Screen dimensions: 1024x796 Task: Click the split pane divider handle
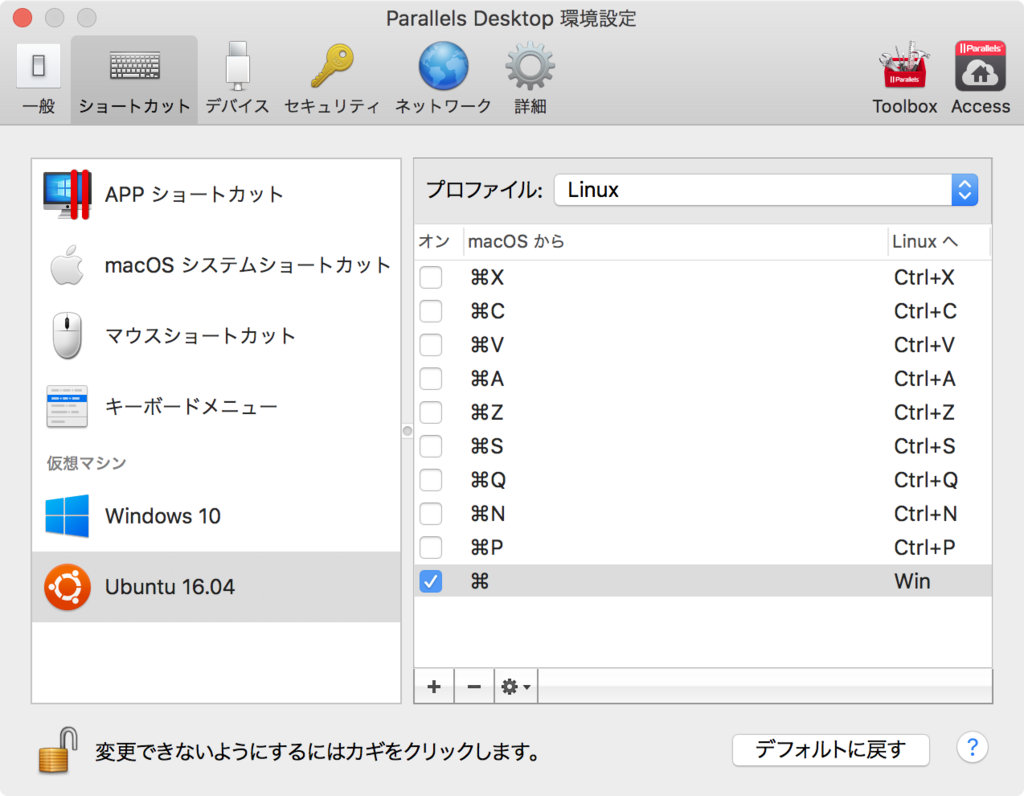[408, 431]
